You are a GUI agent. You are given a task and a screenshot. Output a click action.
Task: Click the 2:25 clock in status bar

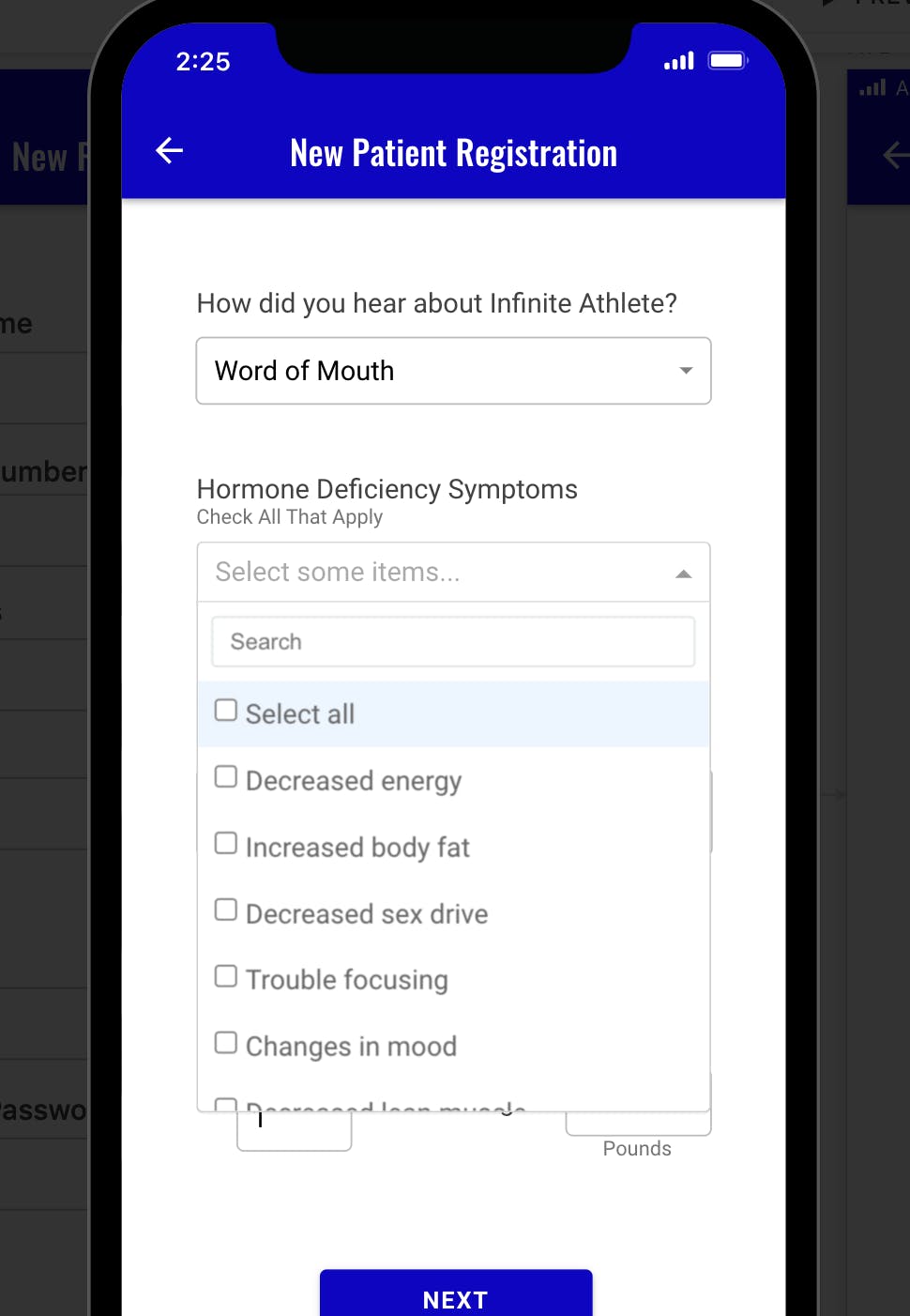(203, 62)
